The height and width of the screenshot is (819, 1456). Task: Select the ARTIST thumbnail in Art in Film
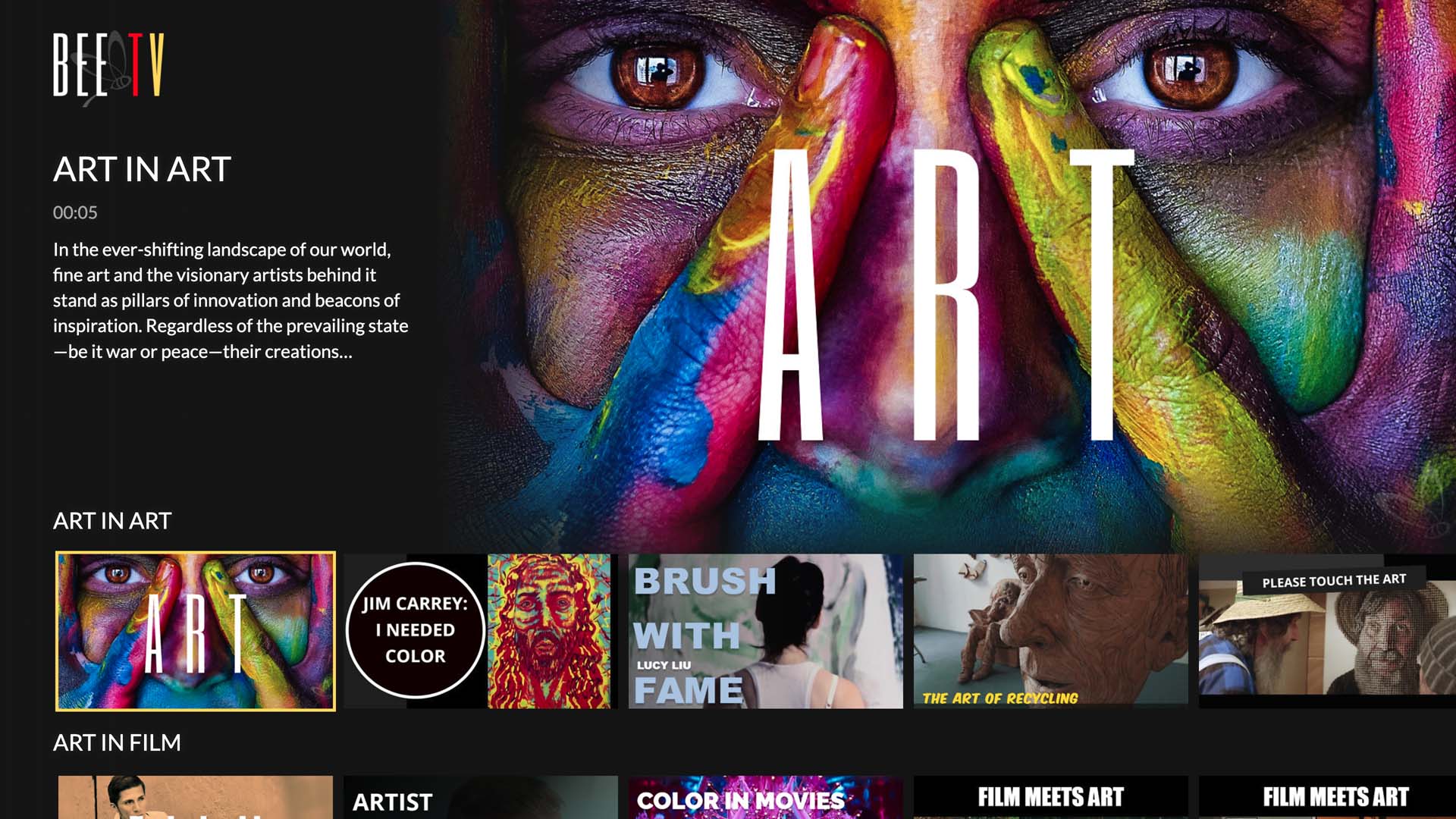481,797
